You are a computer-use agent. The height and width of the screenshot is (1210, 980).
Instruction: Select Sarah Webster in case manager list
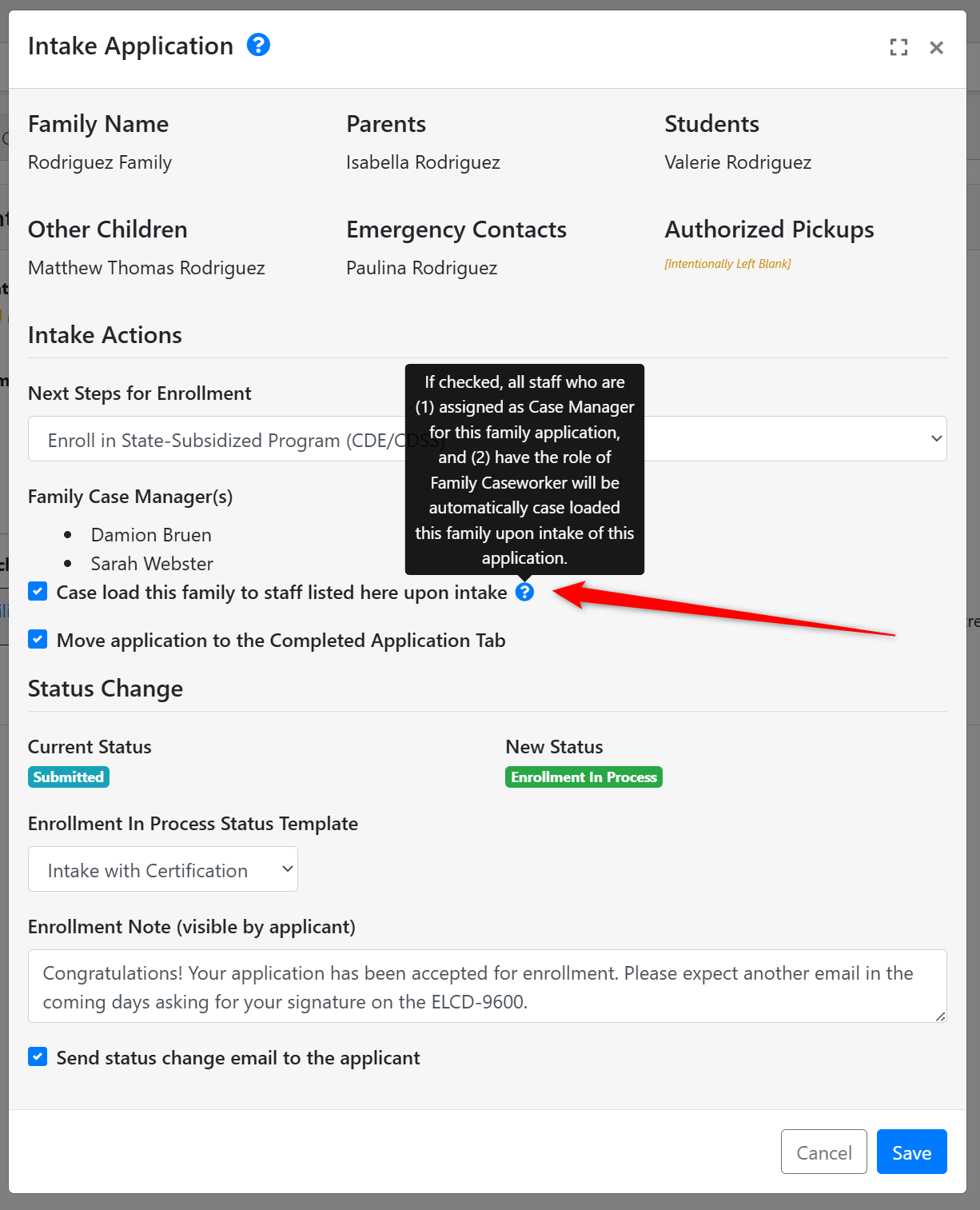click(152, 564)
